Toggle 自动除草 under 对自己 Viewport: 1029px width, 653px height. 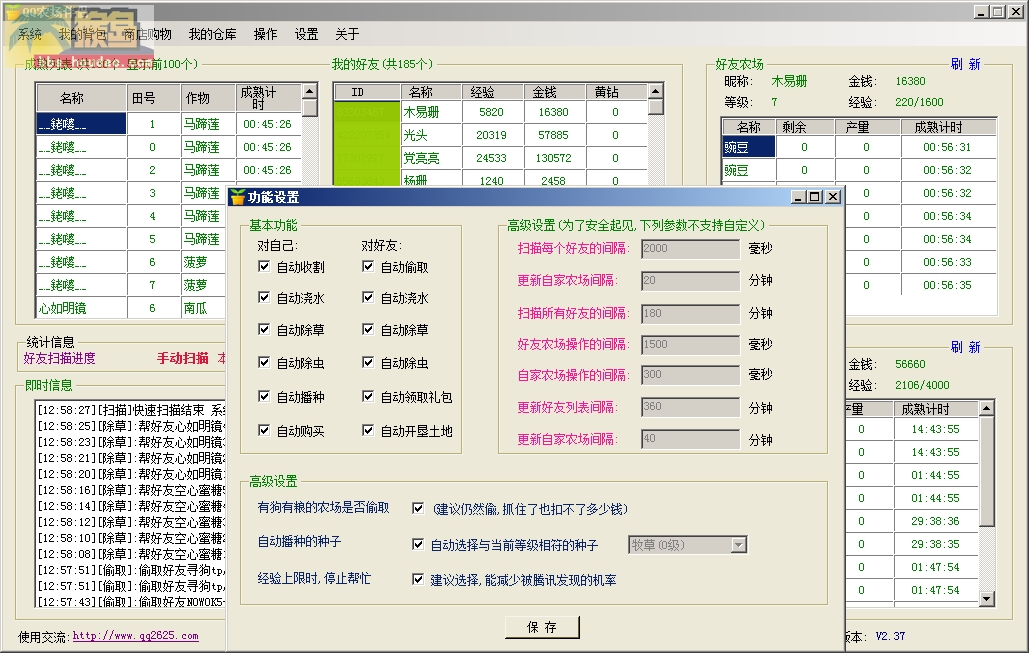[x=264, y=329]
